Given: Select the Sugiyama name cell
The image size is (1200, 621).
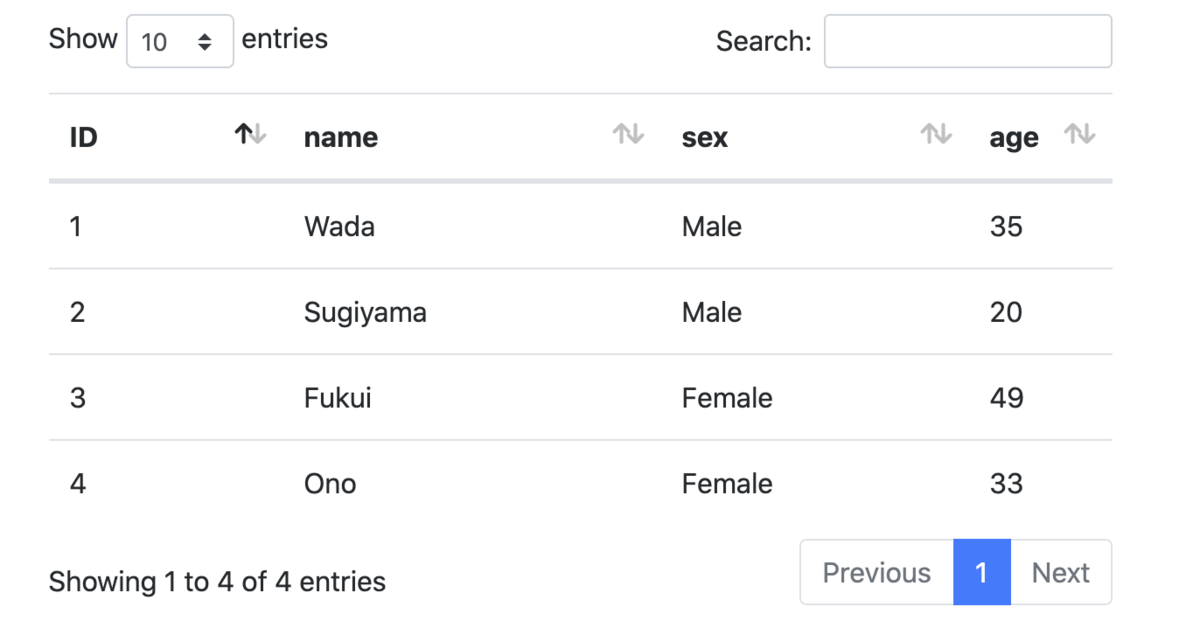Looking at the screenshot, I should pos(365,313).
